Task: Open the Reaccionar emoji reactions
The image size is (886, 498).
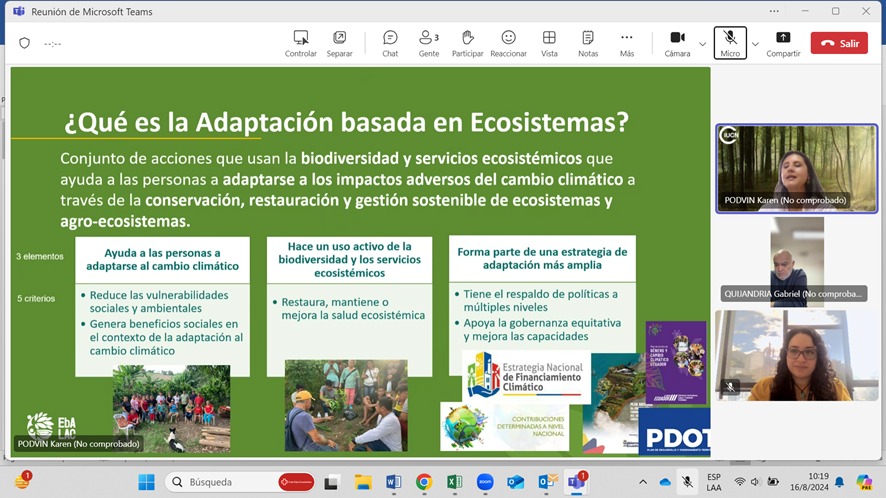Action: pyautogui.click(x=508, y=43)
